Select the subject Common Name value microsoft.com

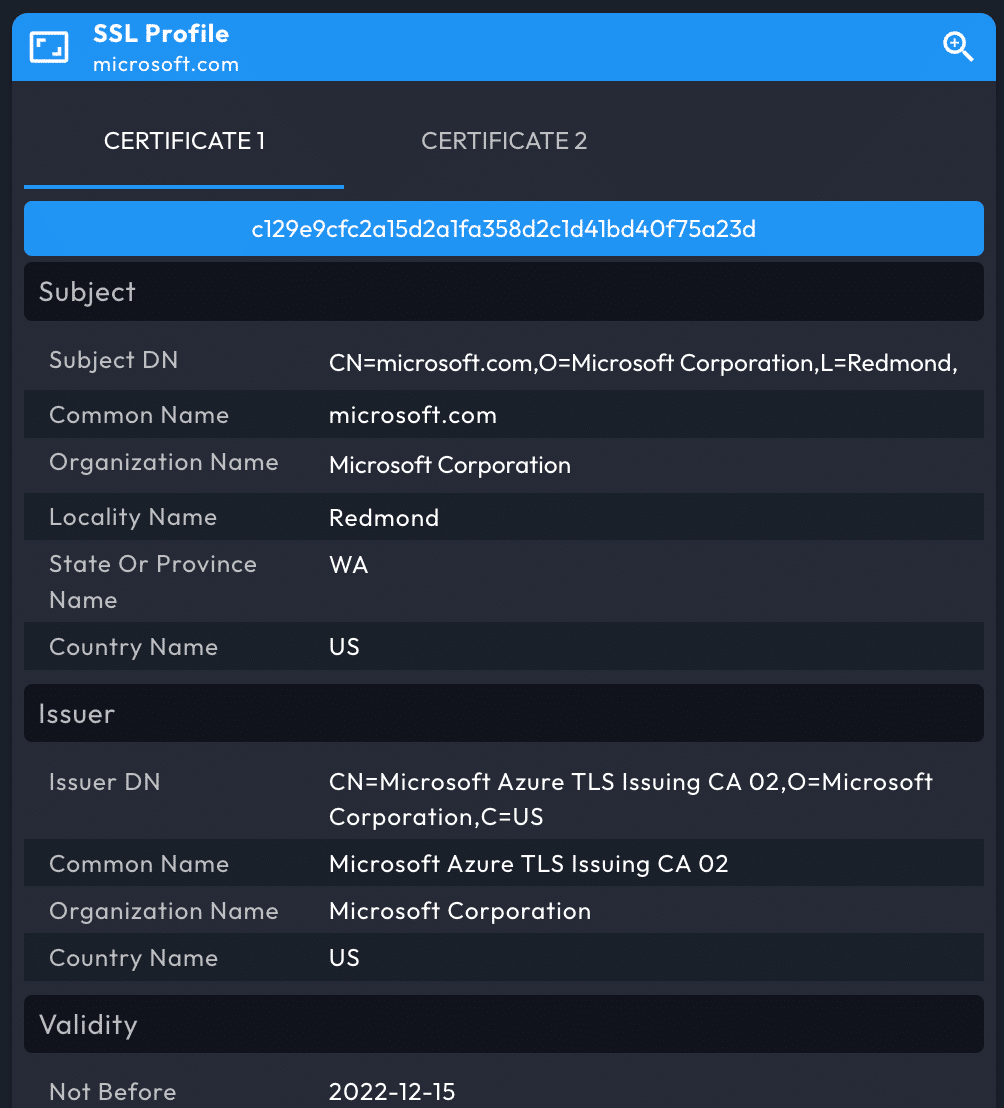413,416
